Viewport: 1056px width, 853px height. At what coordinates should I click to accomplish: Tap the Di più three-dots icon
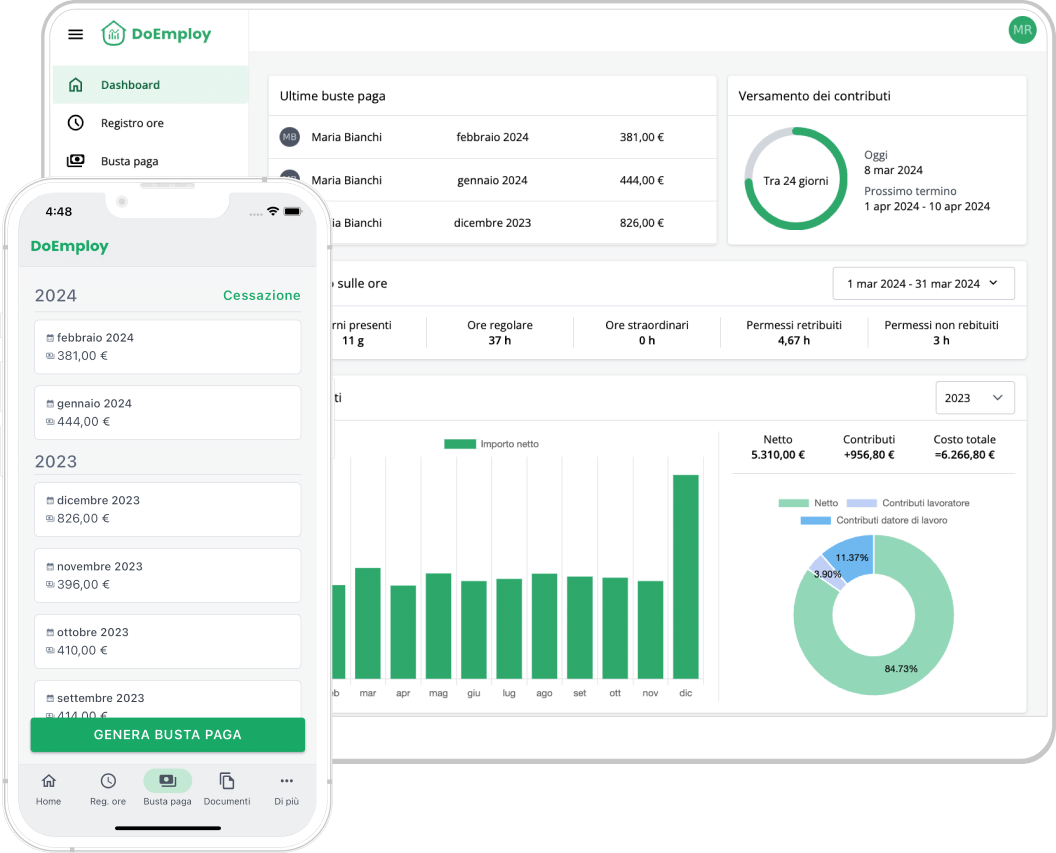[287, 781]
